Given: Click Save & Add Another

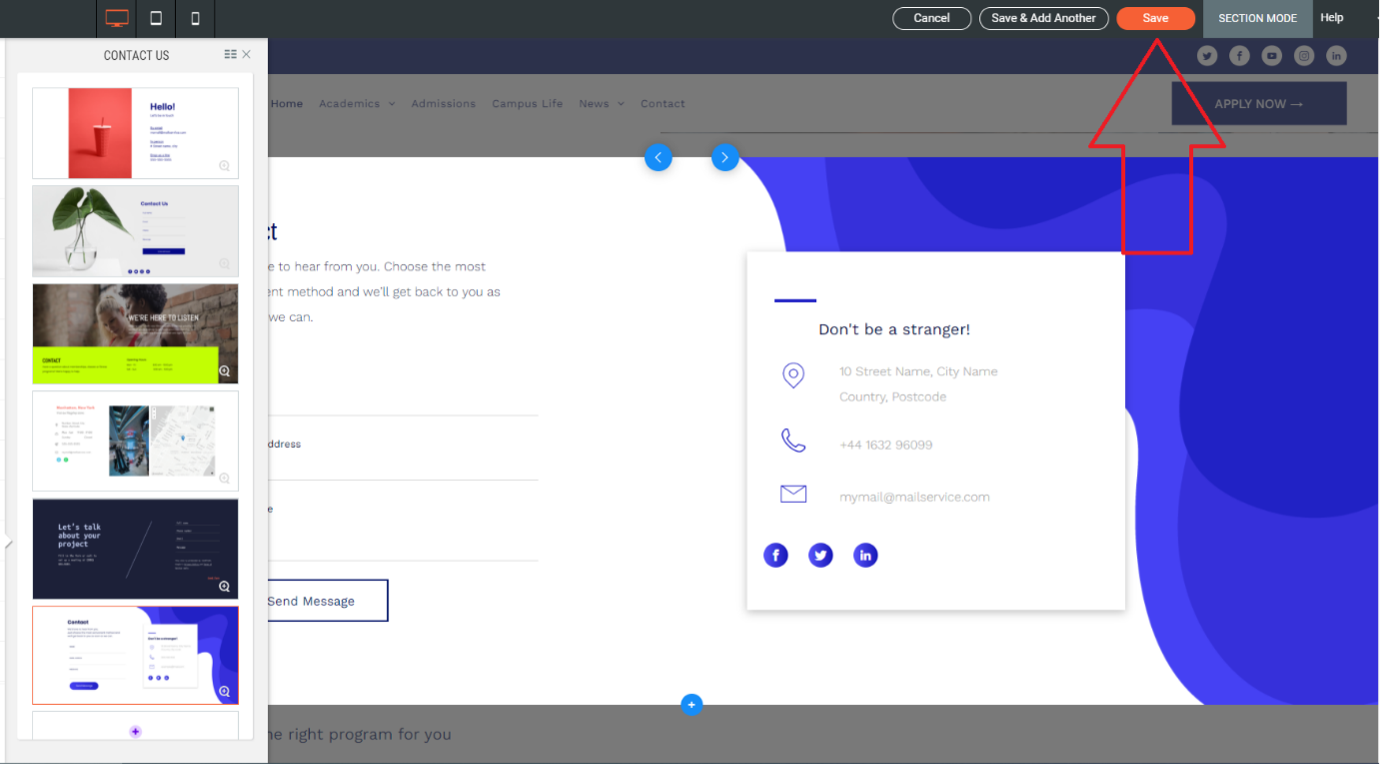Looking at the screenshot, I should pyautogui.click(x=1043, y=17).
